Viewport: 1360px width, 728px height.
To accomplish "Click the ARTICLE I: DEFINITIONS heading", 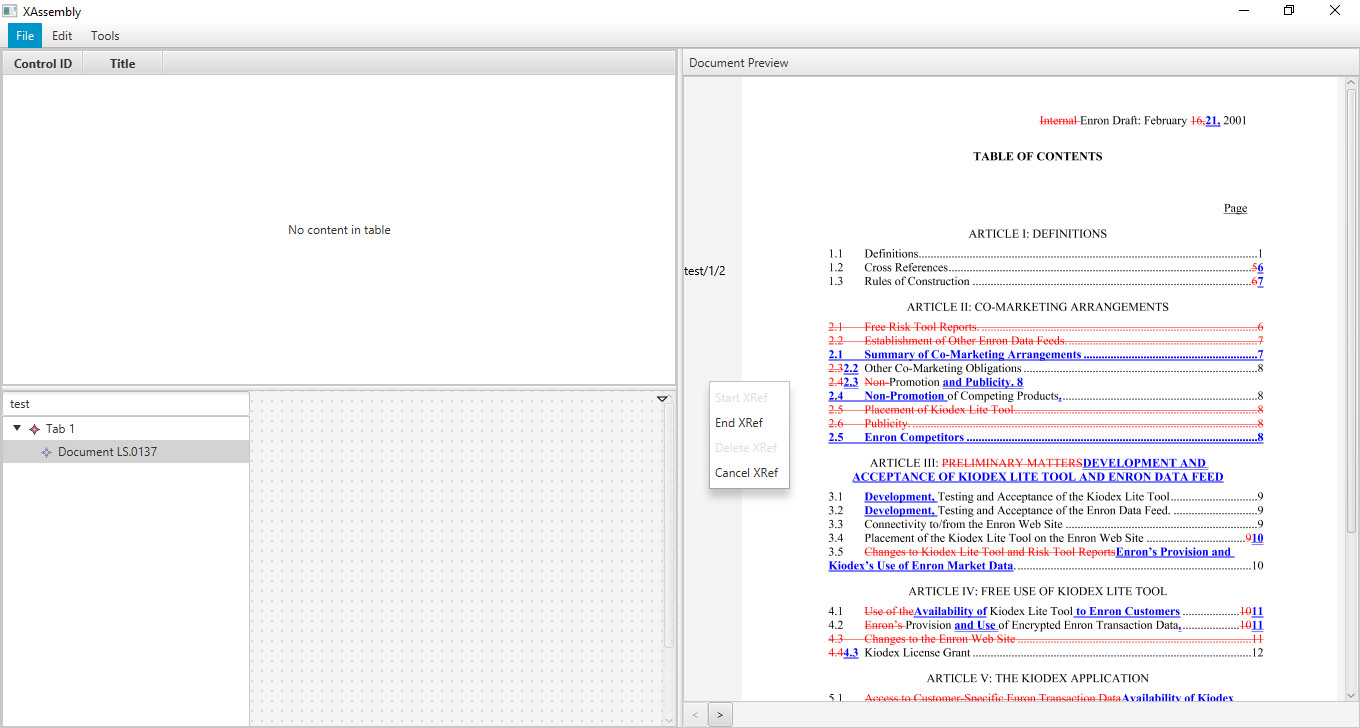I will tap(1038, 234).
